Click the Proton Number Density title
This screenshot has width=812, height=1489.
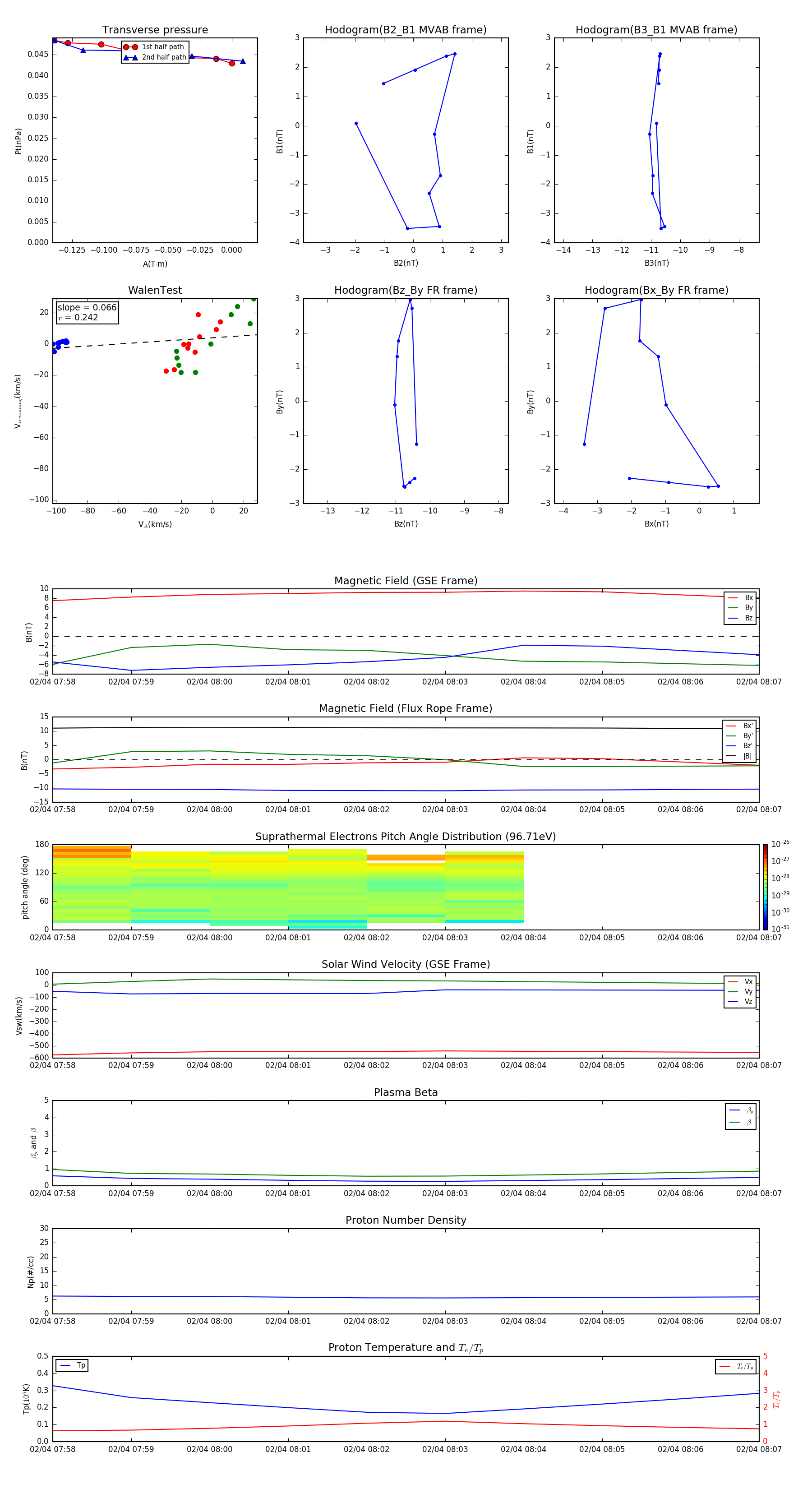[406, 1220]
